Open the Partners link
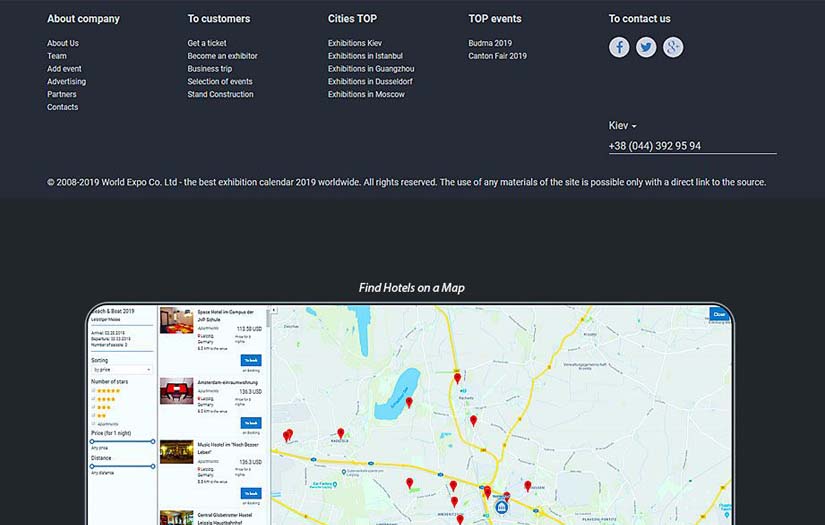 pos(62,94)
